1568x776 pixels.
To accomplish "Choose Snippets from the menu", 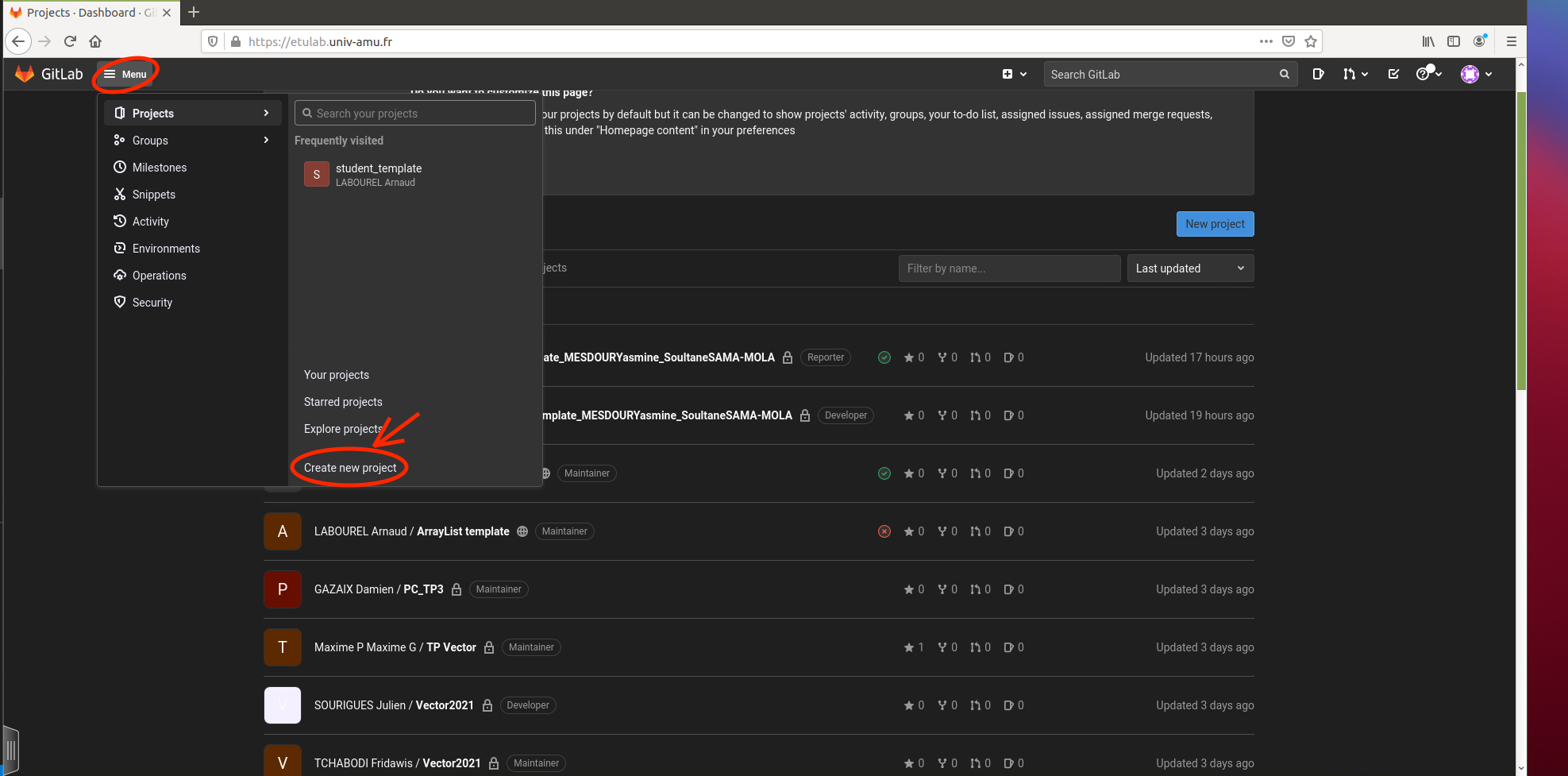I will click(153, 195).
